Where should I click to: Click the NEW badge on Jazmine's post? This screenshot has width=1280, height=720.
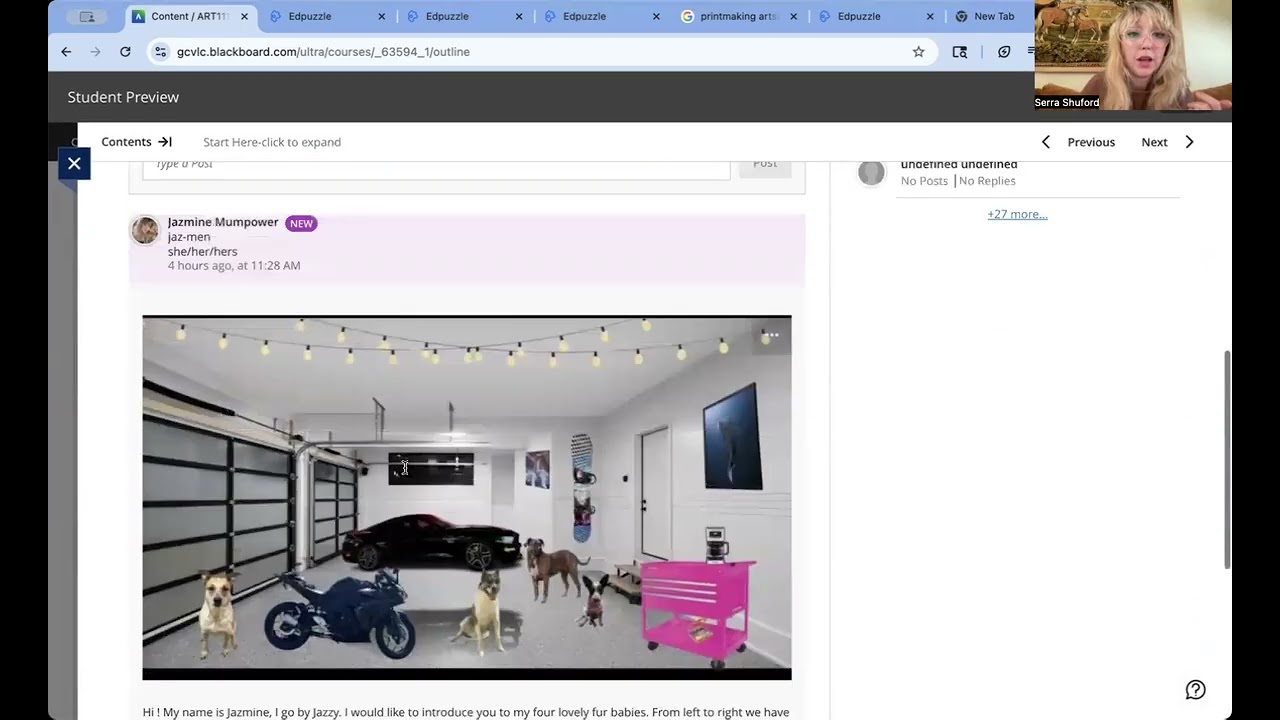(x=301, y=223)
